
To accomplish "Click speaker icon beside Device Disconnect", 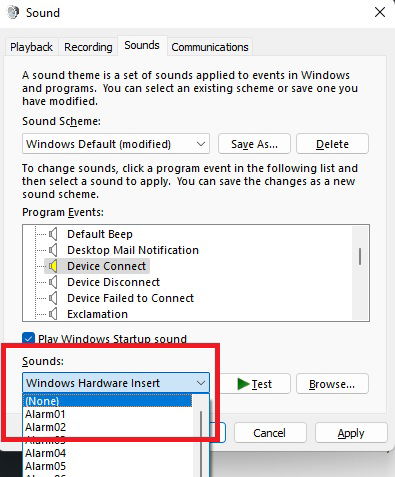I will click(x=53, y=282).
